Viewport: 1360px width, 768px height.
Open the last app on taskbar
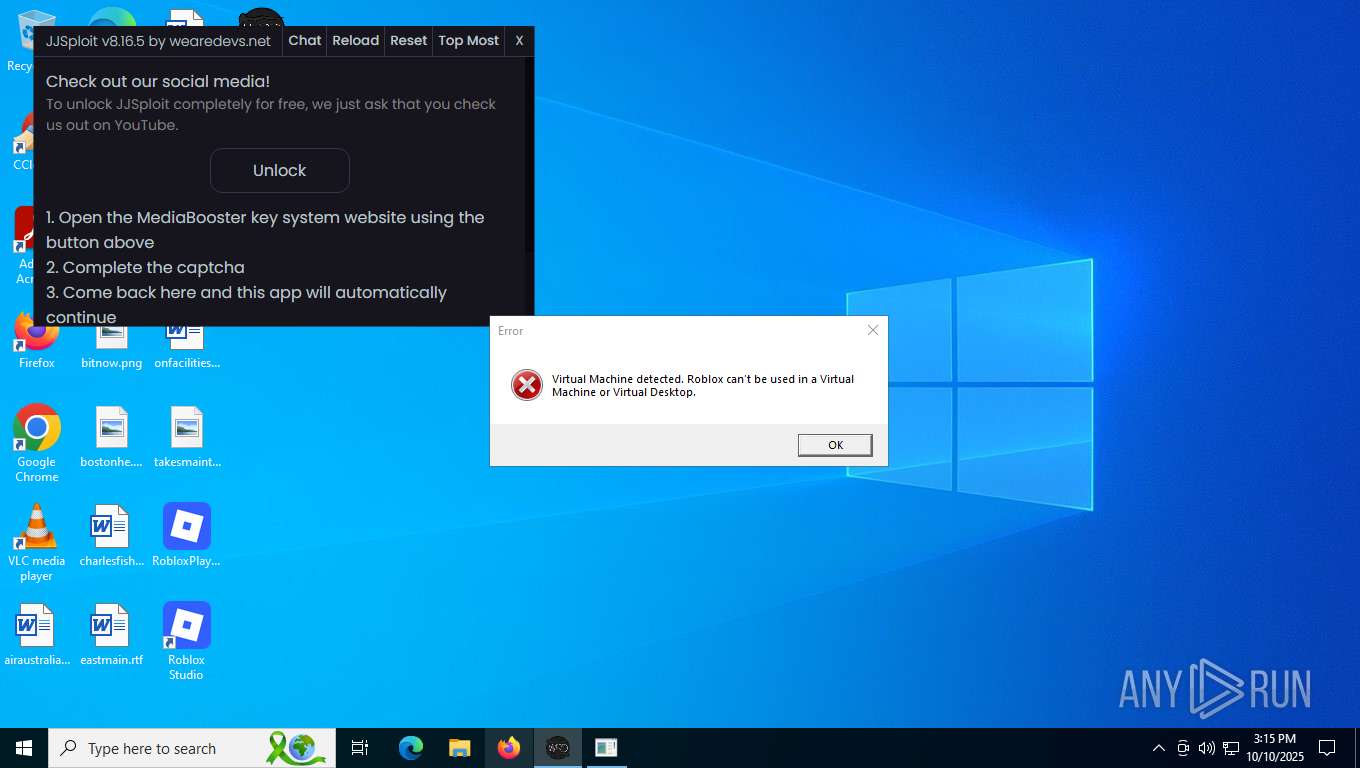tap(606, 748)
